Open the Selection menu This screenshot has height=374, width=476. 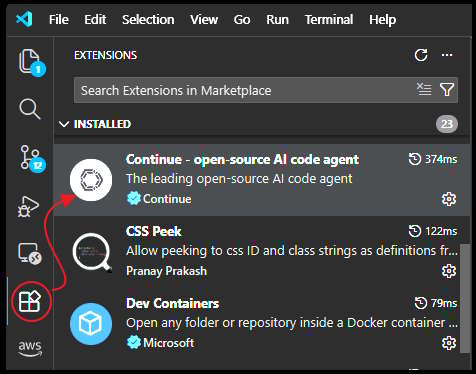pyautogui.click(x=148, y=20)
